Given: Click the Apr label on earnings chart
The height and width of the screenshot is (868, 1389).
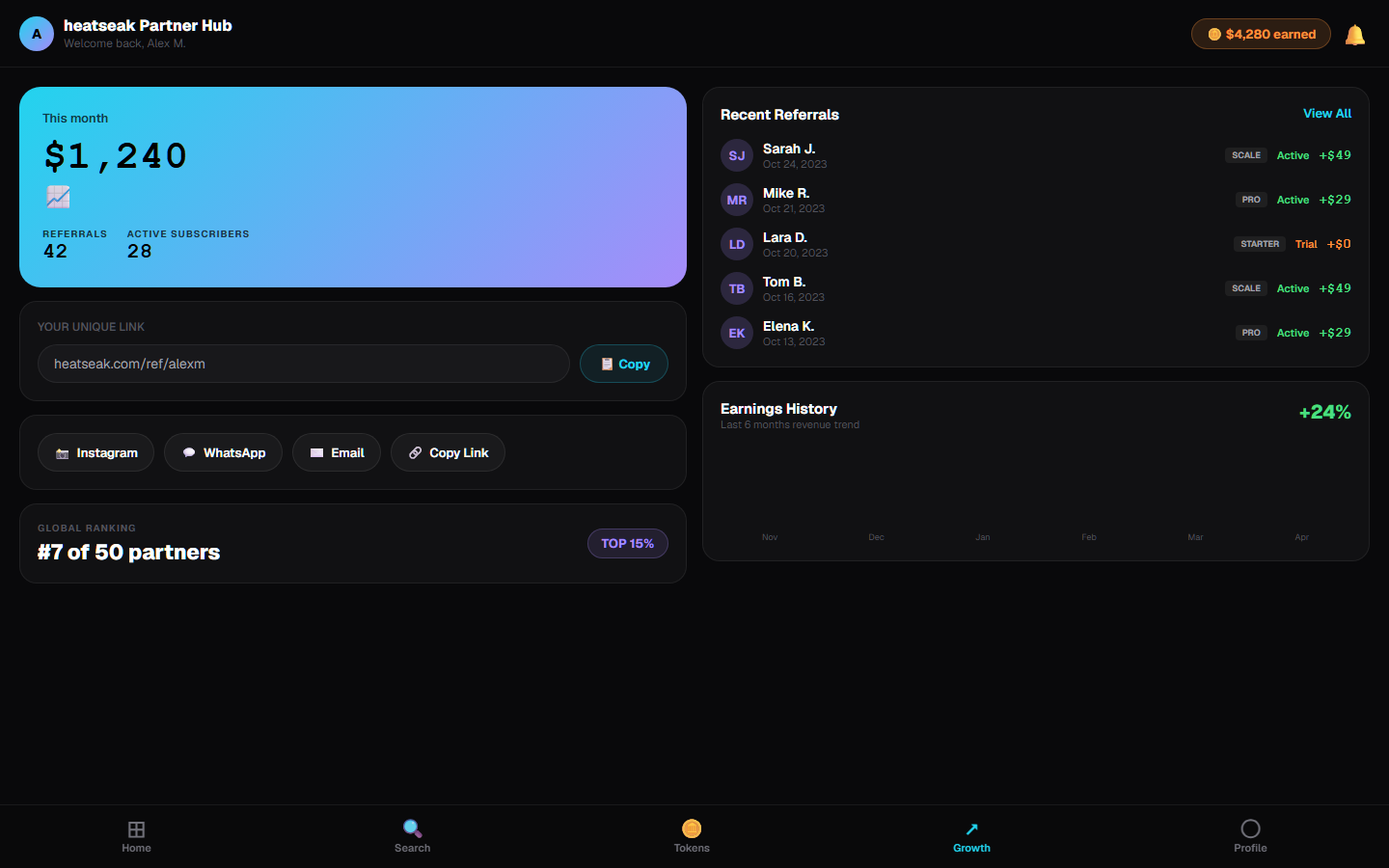Looking at the screenshot, I should (1302, 537).
